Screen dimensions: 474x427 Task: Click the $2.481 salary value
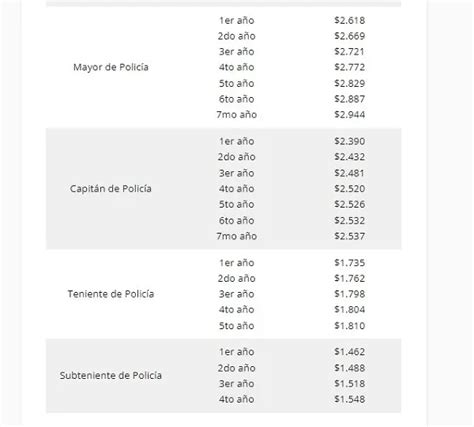(x=350, y=173)
